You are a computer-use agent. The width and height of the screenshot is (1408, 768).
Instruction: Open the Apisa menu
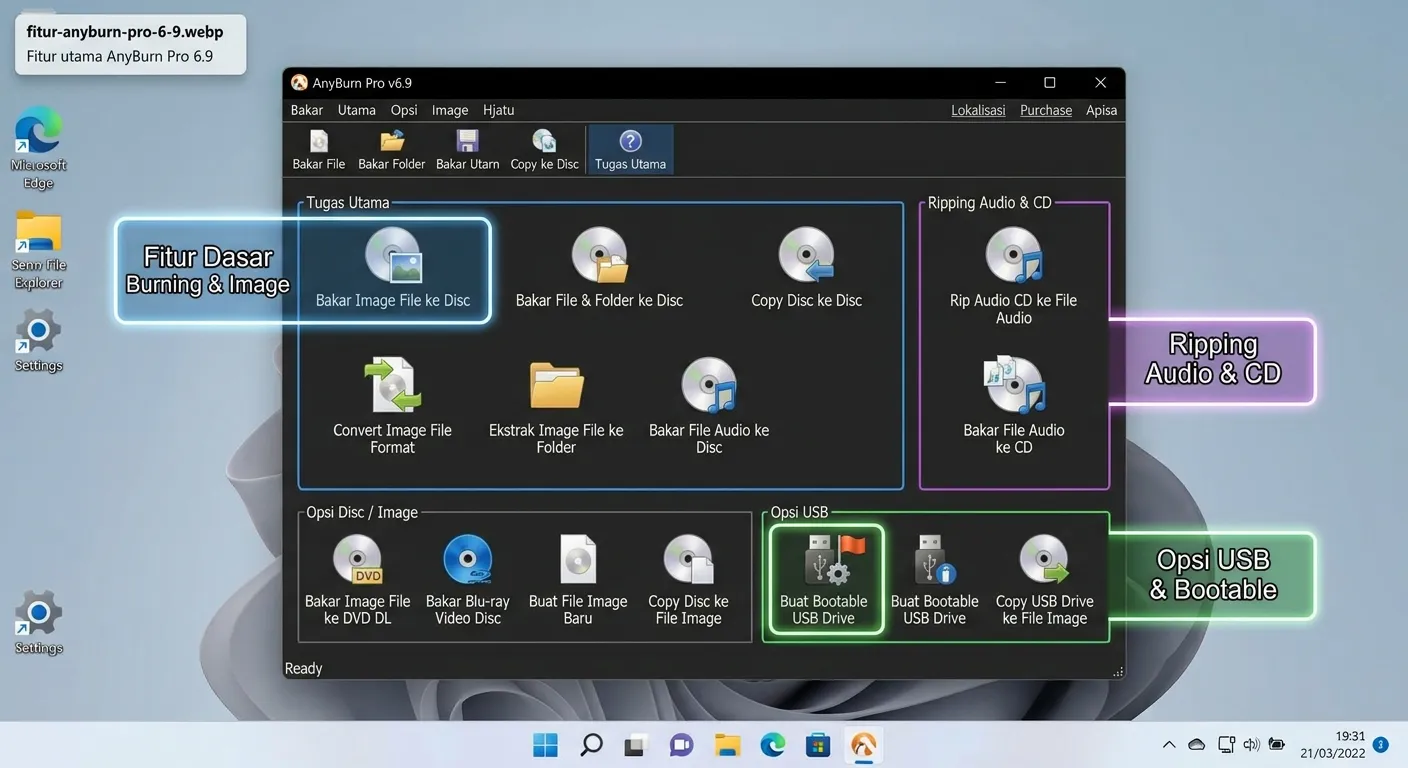tap(1101, 110)
